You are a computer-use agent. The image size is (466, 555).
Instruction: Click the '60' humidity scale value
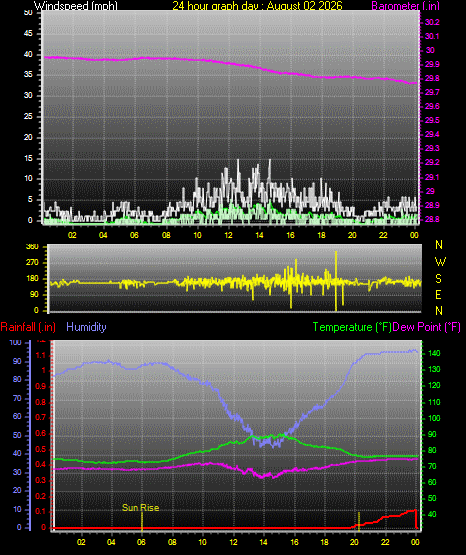17,417
